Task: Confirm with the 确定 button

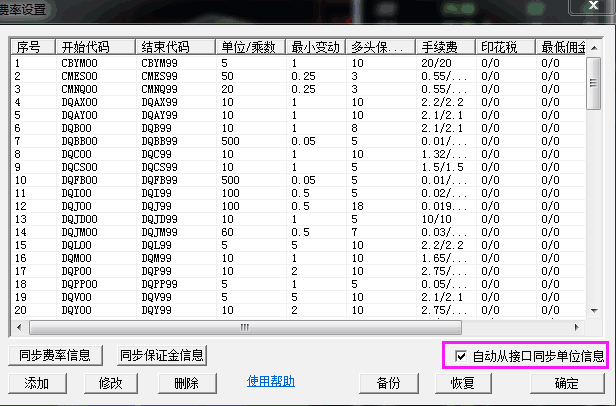Action: coord(567,383)
